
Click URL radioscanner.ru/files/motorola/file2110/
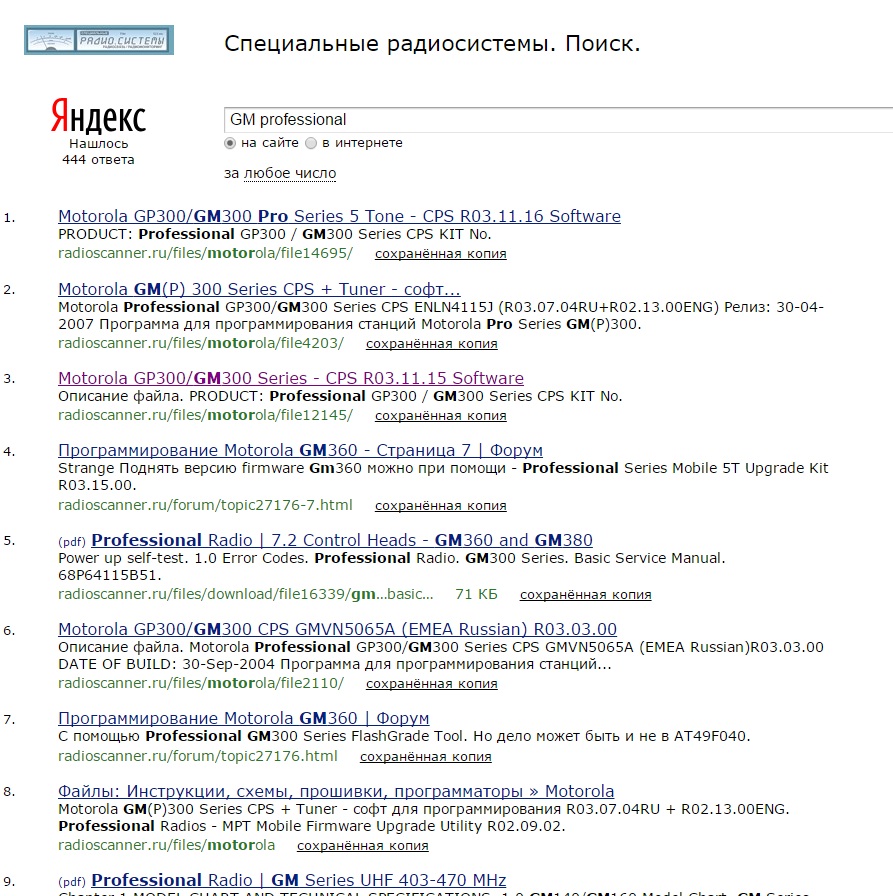[x=201, y=683]
